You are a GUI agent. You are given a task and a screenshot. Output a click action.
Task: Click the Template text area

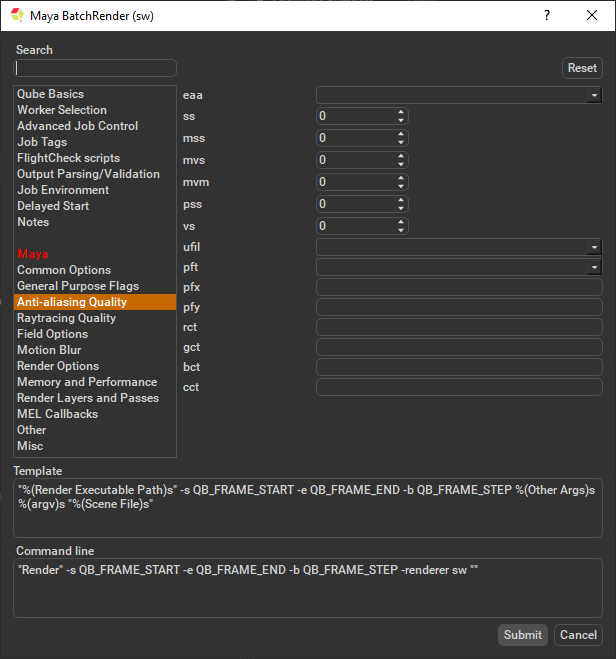point(308,507)
